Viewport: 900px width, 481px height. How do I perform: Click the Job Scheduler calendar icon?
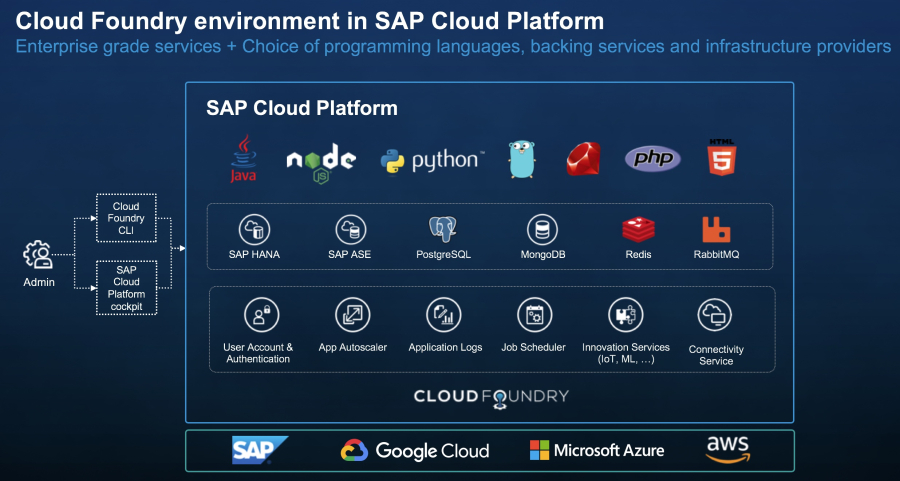(533, 314)
